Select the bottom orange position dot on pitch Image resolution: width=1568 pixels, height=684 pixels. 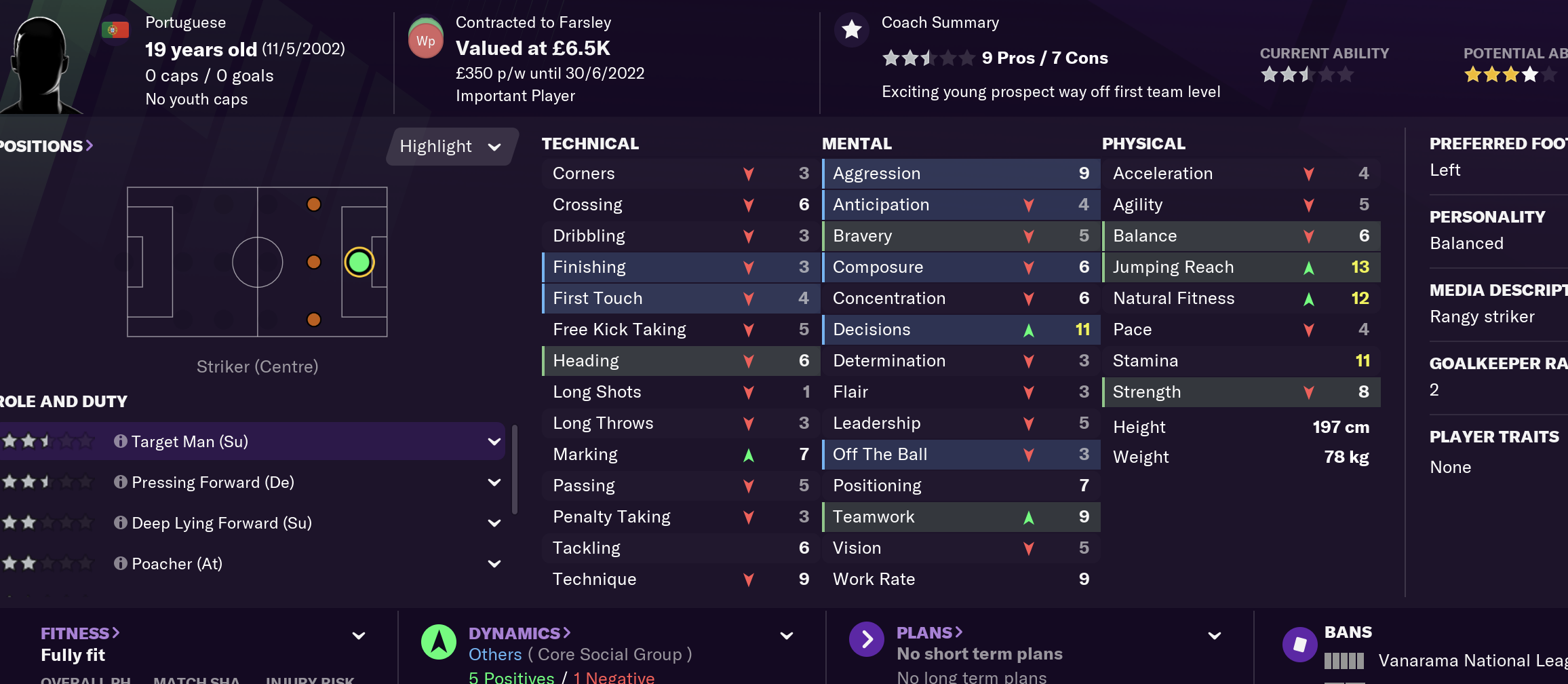(x=313, y=320)
